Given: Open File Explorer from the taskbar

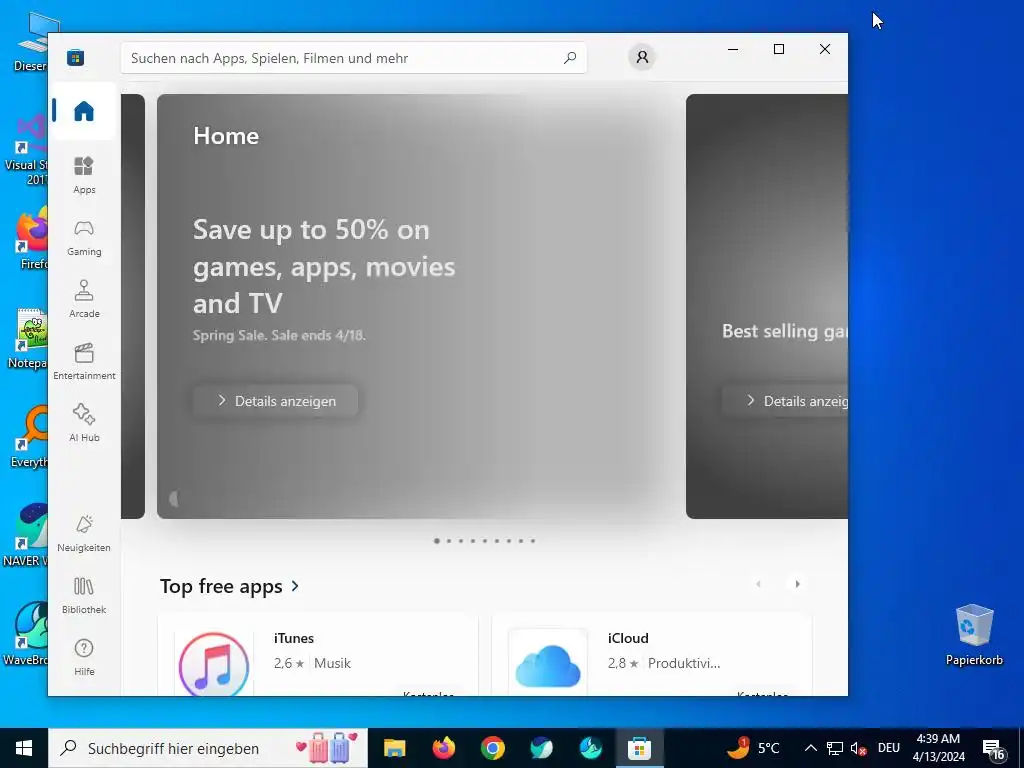Looking at the screenshot, I should pyautogui.click(x=394, y=748).
